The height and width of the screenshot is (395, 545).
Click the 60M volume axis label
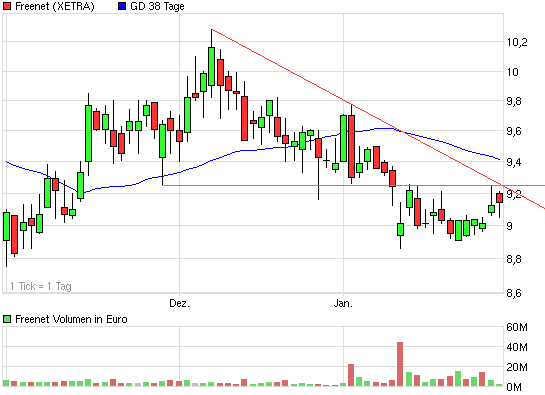(x=517, y=327)
